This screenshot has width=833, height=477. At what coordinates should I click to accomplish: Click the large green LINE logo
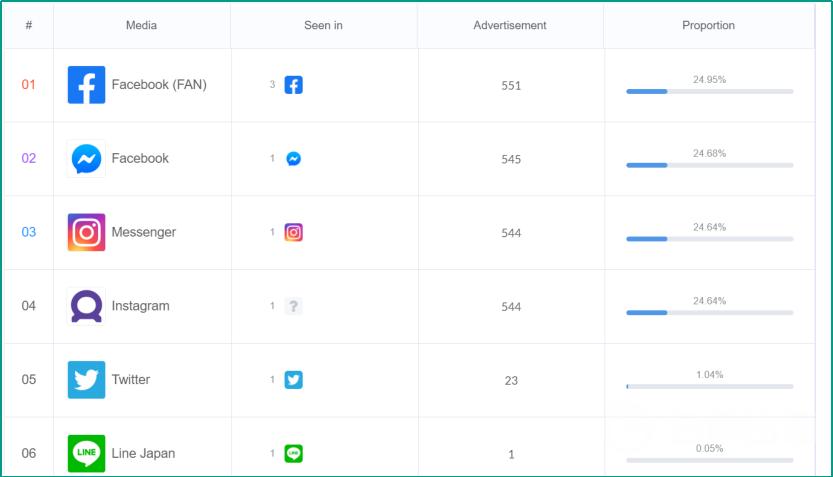pyautogui.click(x=86, y=453)
